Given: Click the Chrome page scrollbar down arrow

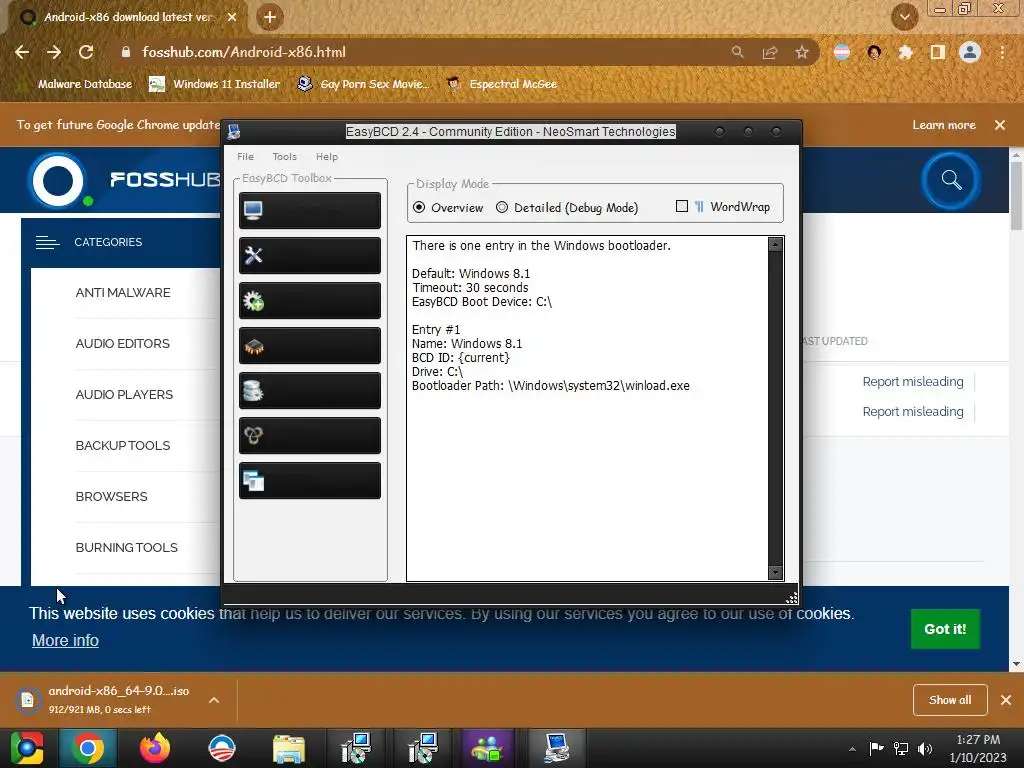Looking at the screenshot, I should tap(1016, 664).
